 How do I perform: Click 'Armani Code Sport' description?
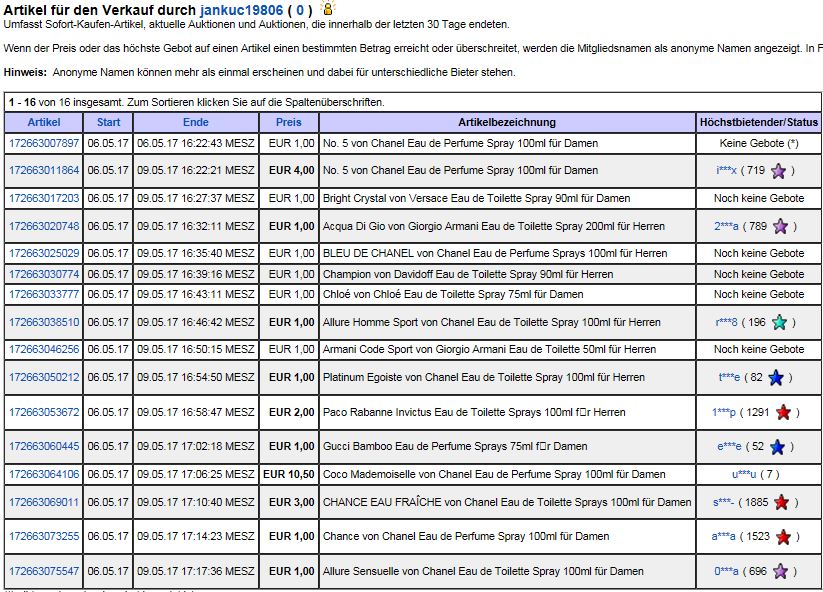point(489,349)
